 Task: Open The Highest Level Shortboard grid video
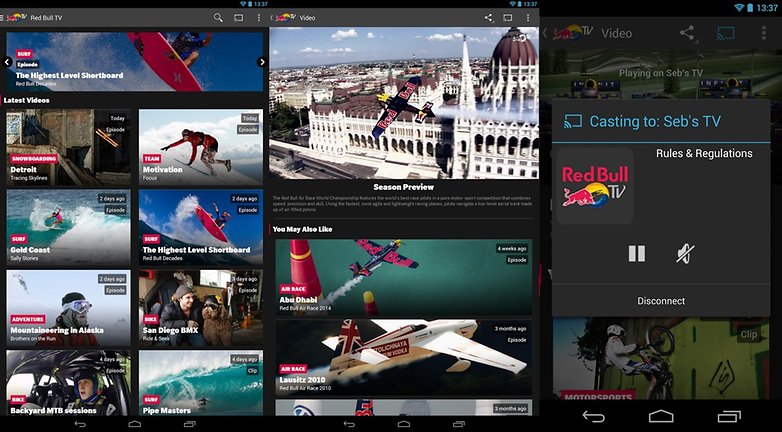[201, 227]
